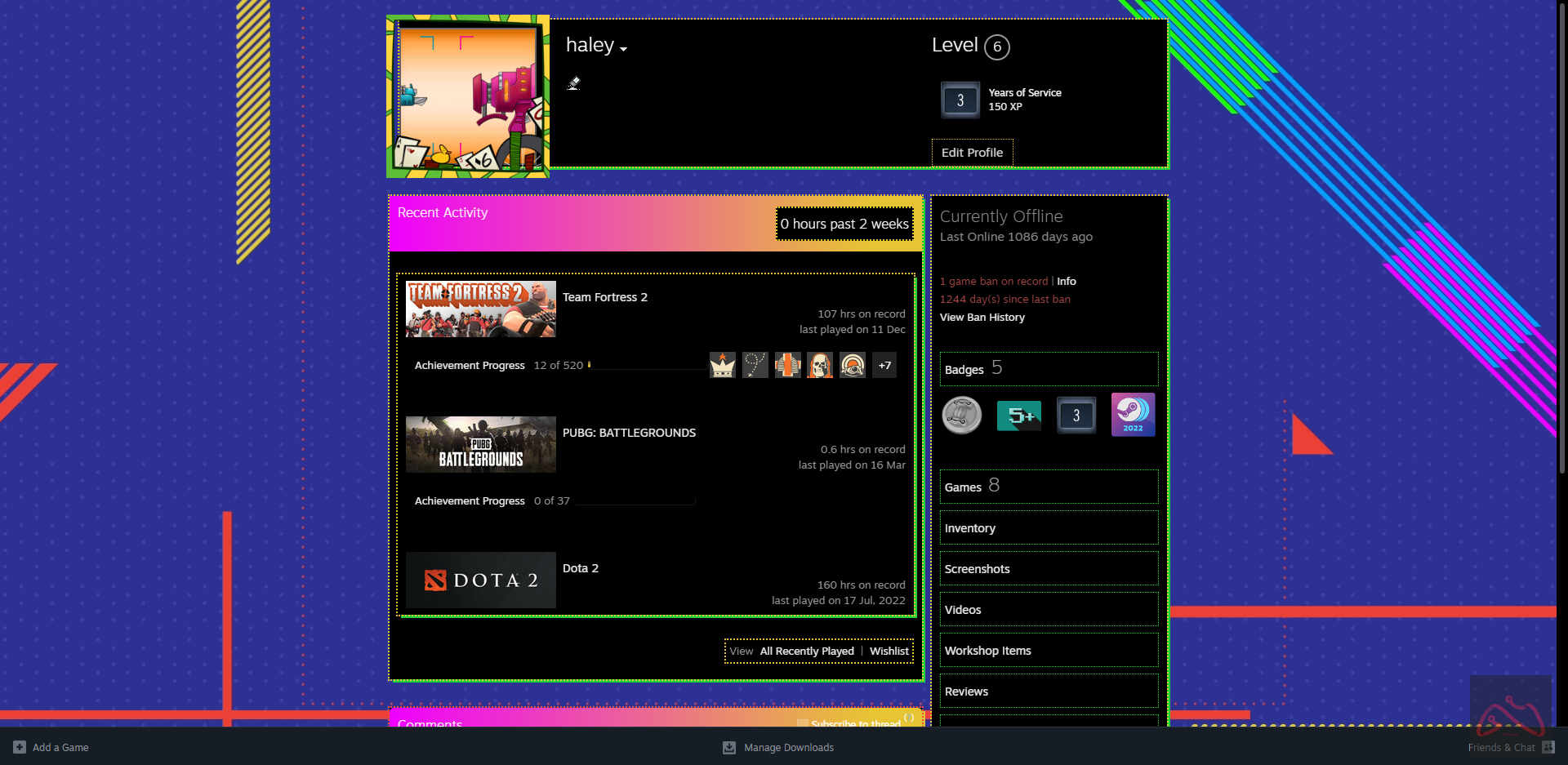Image resolution: width=1568 pixels, height=765 pixels.
Task: Click the Manage Downloads icon
Action: tap(729, 748)
